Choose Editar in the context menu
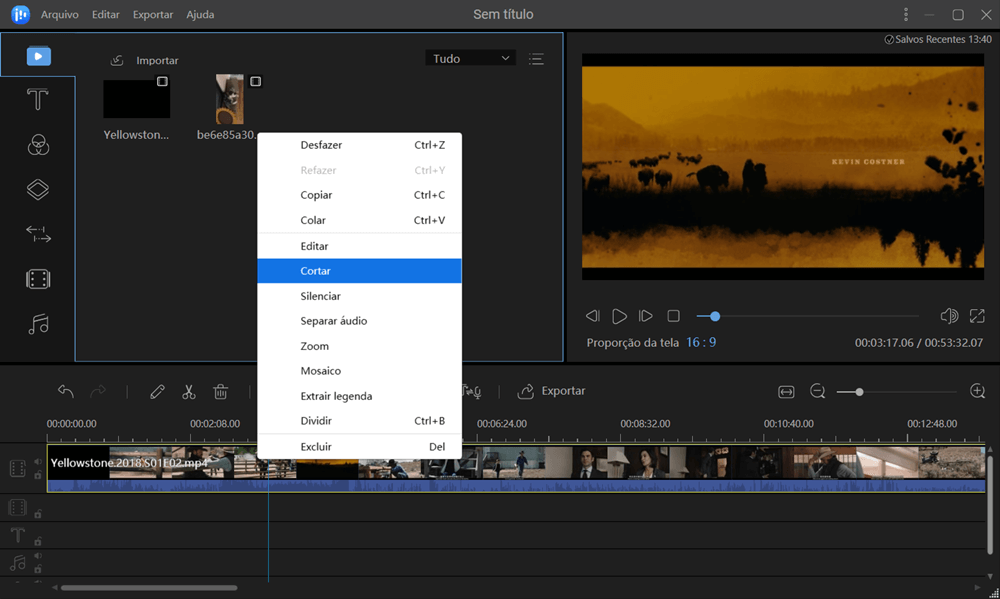This screenshot has width=1000, height=599. [x=359, y=246]
